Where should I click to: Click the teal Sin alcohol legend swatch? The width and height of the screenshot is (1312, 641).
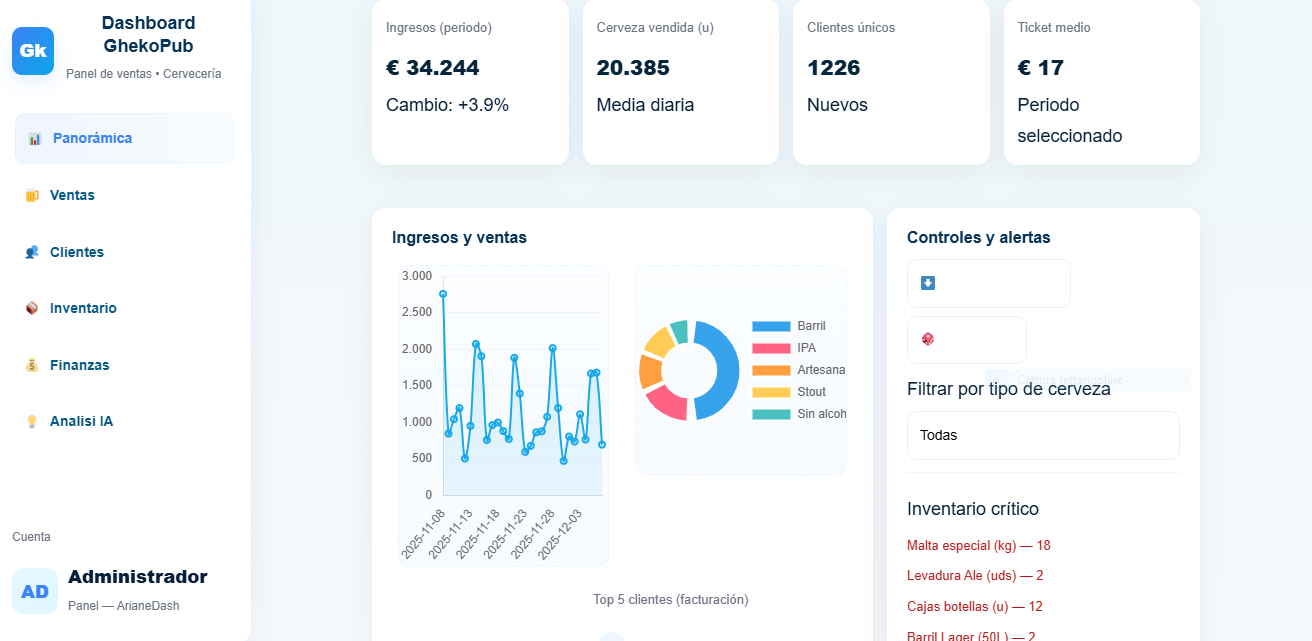click(x=771, y=414)
